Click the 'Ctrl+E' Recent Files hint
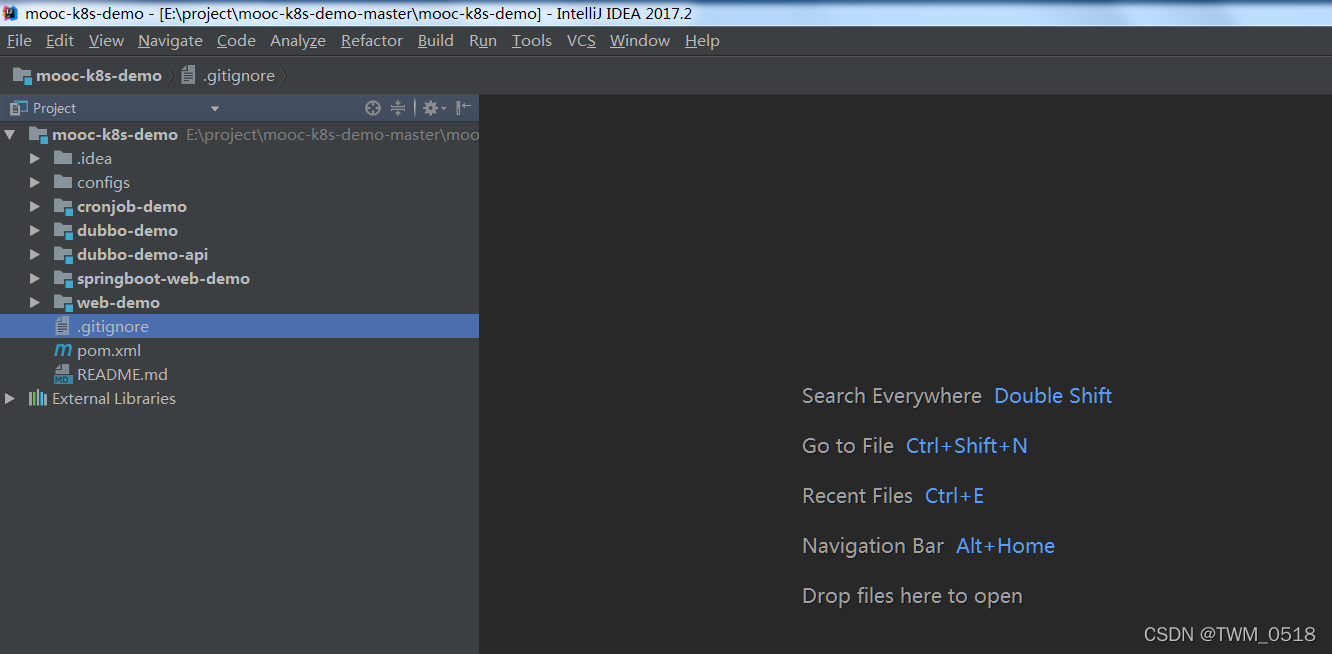The width and height of the screenshot is (1332, 654). [x=955, y=496]
